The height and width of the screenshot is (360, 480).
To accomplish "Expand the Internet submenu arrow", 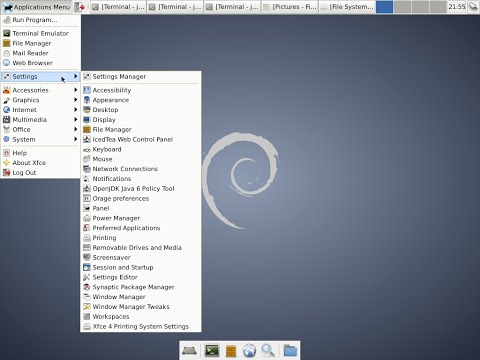I will pyautogui.click(x=76, y=110).
